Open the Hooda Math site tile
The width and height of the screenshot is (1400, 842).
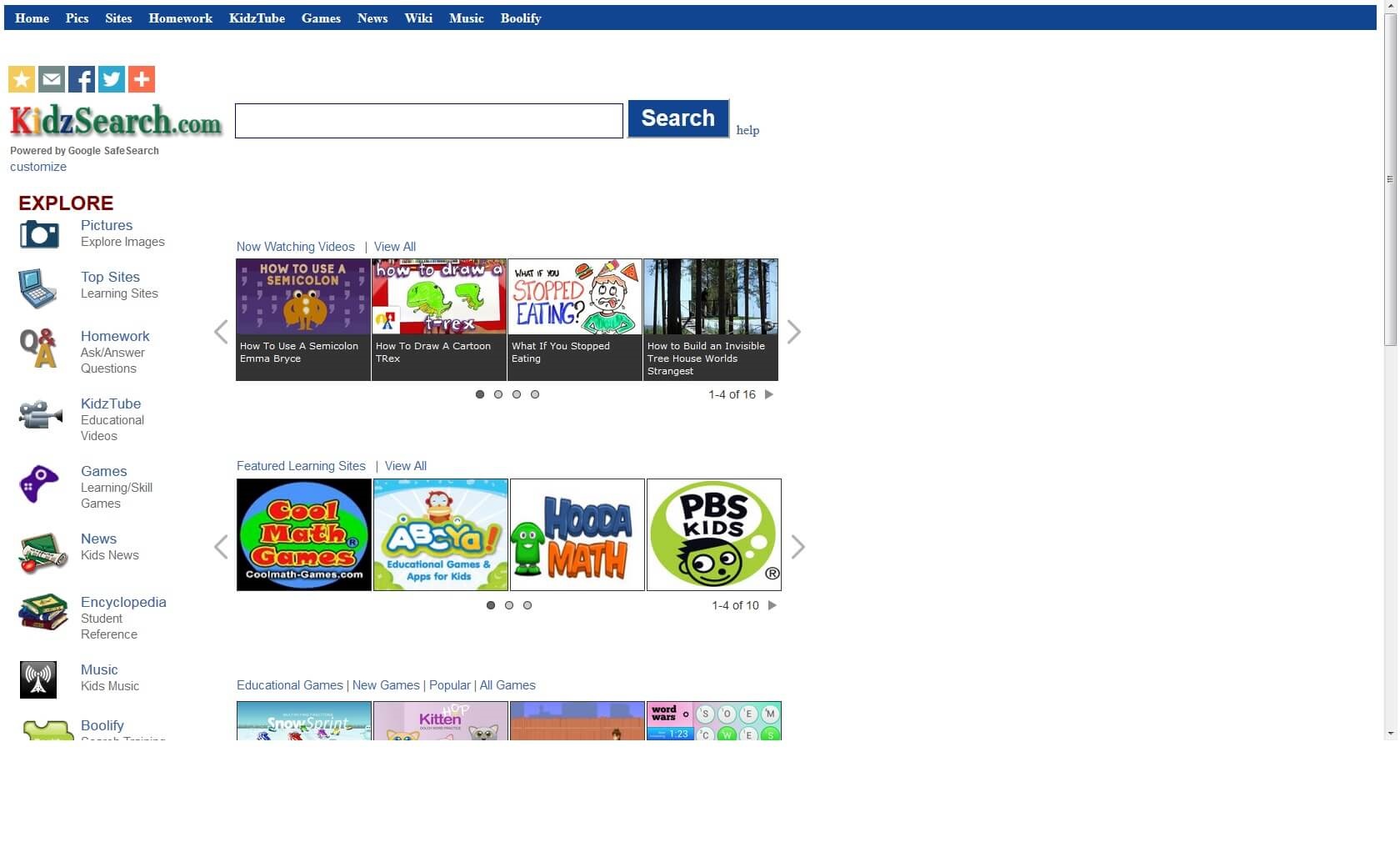[577, 534]
